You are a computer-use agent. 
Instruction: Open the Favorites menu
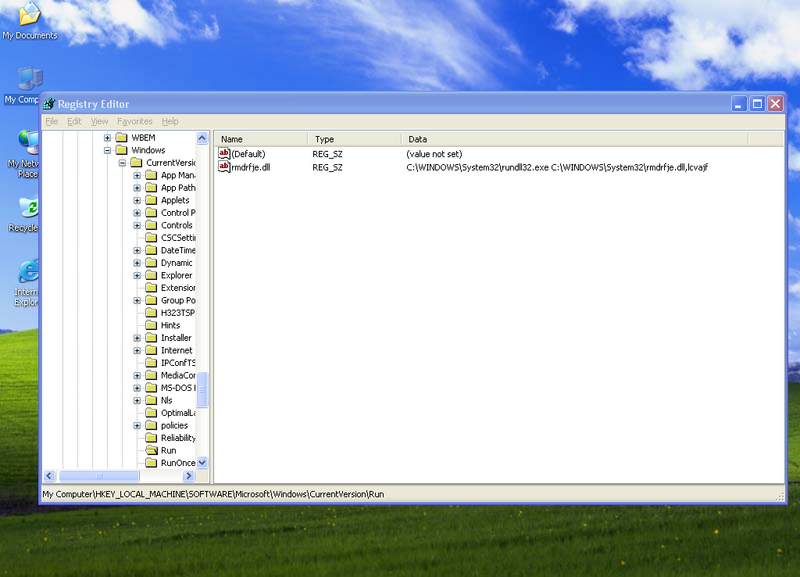[x=135, y=121]
